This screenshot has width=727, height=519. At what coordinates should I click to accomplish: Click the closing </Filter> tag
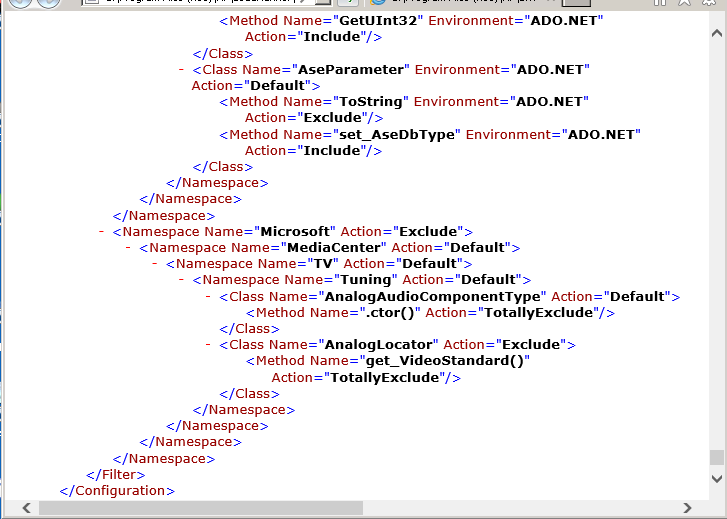click(115, 474)
